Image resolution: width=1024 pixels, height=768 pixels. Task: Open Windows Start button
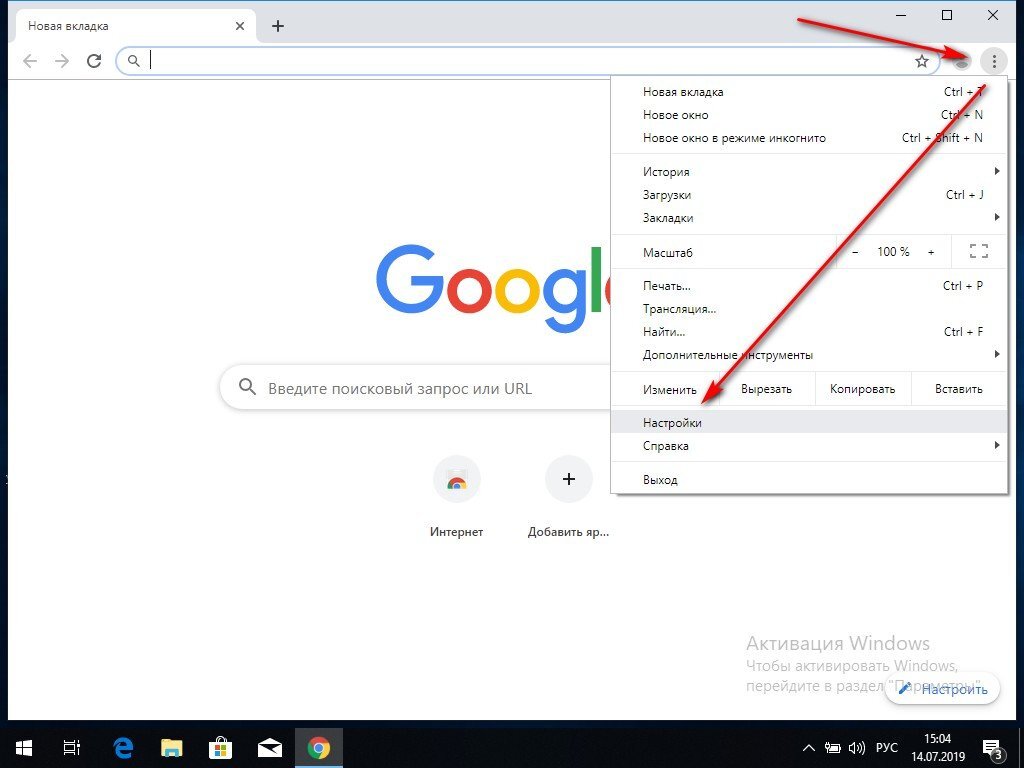[24, 748]
